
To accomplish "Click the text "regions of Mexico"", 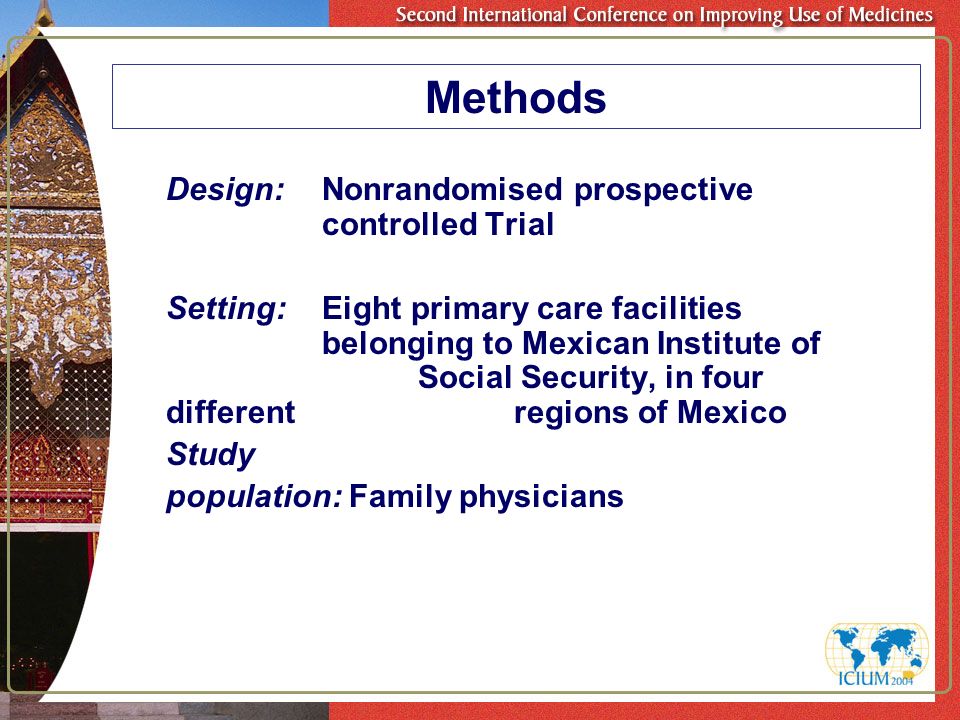I will click(650, 413).
